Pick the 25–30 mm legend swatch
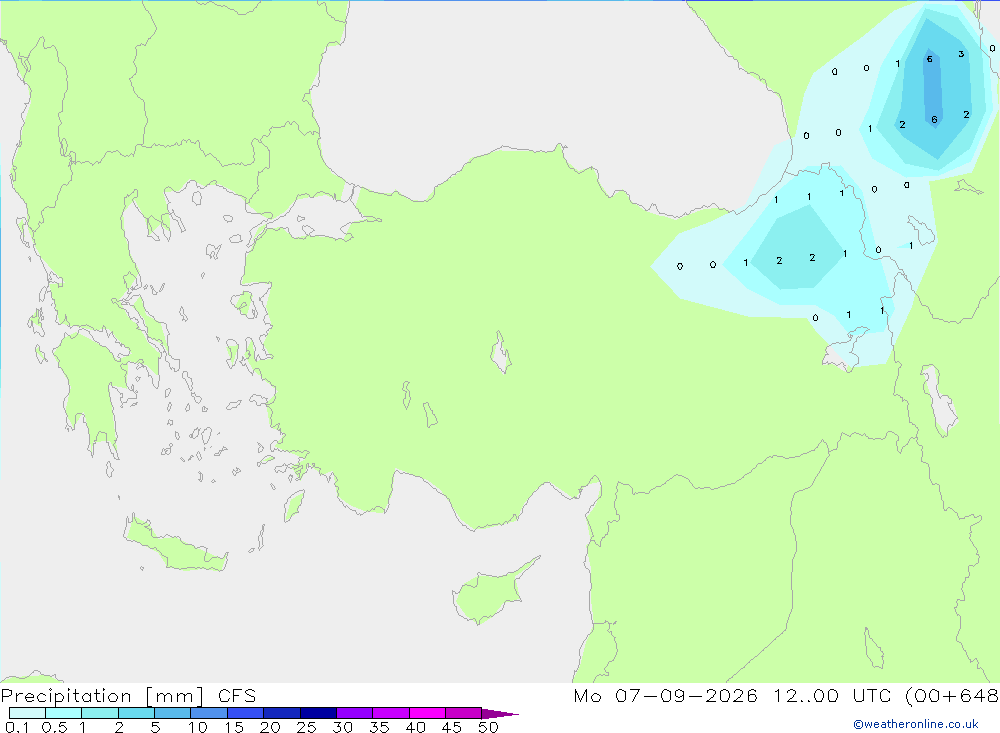 point(318,713)
